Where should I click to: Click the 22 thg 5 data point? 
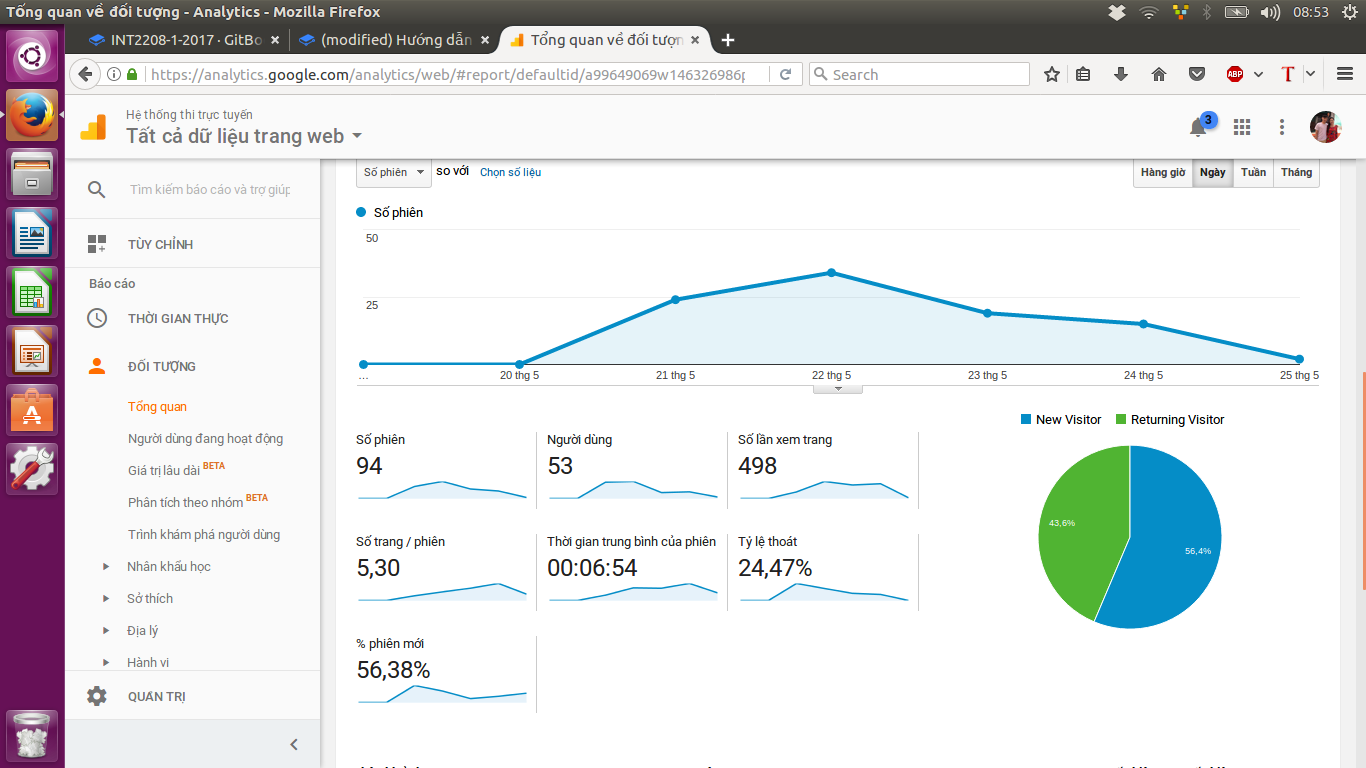point(831,273)
